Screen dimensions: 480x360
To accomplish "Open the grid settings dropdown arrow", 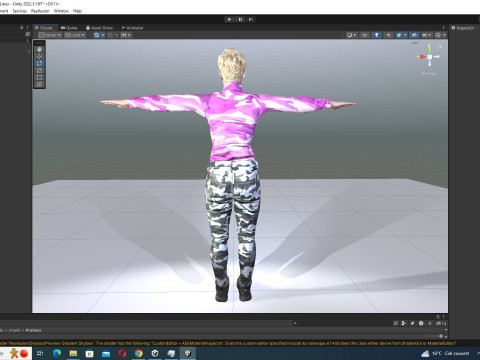I will 103,35.
